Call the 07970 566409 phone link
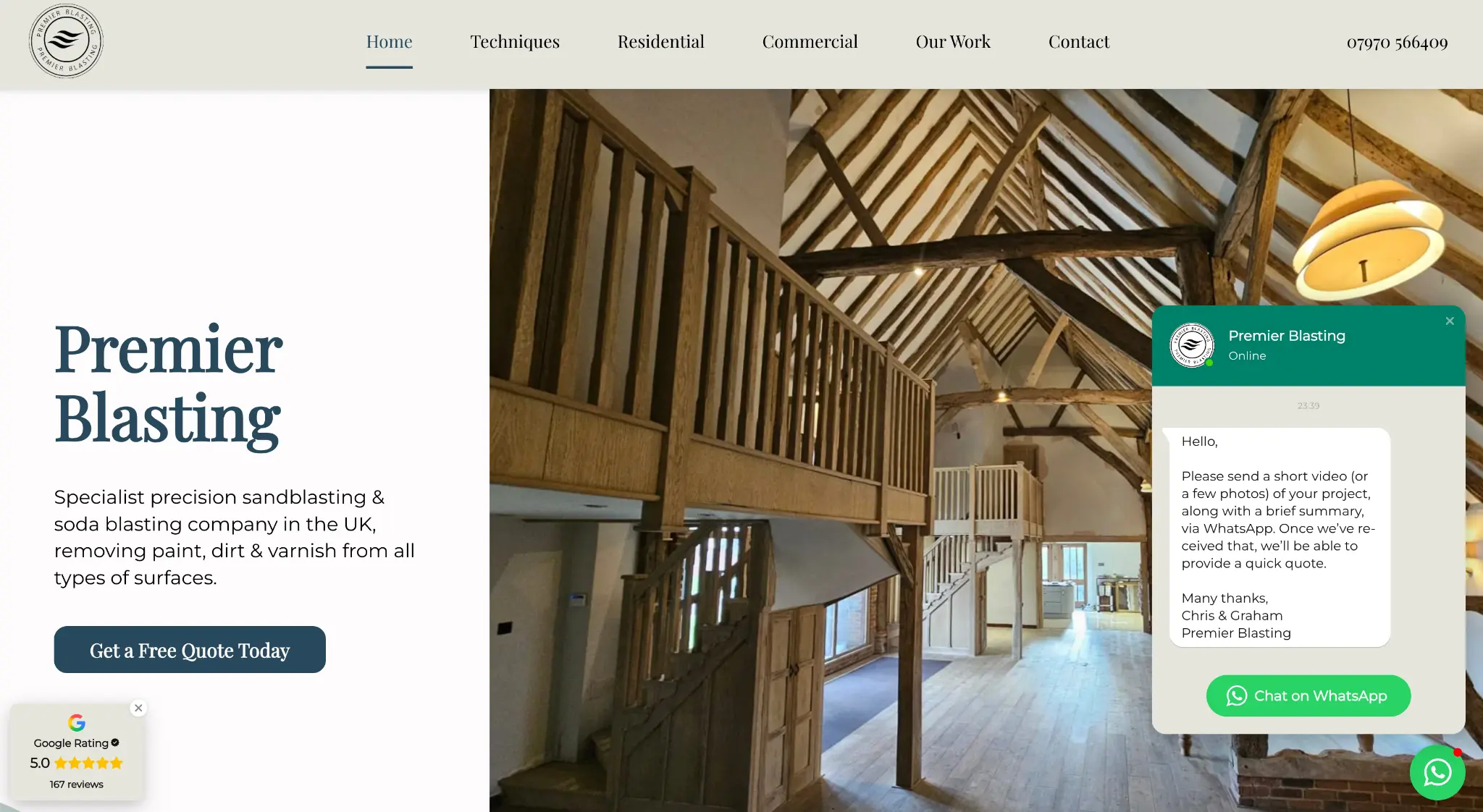Viewport: 1483px width, 812px height. (x=1397, y=43)
